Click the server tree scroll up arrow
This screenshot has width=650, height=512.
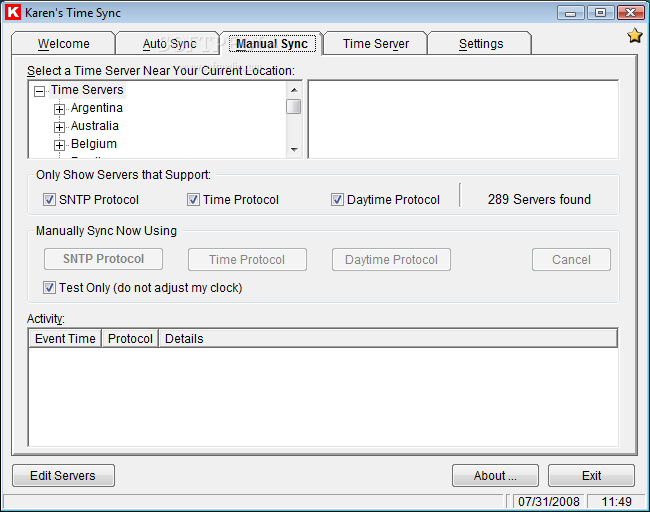[x=294, y=90]
